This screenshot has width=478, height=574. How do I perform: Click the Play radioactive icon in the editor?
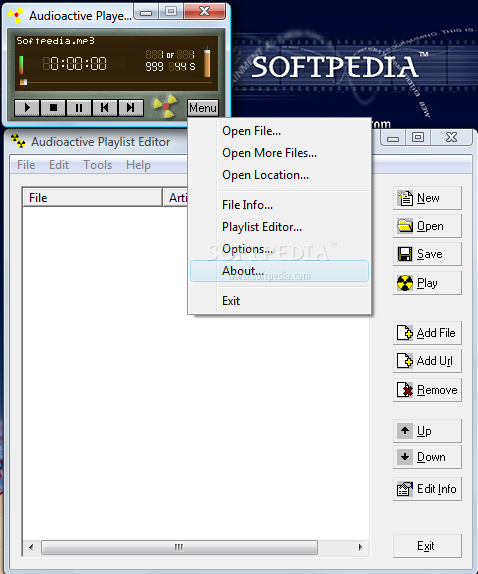tap(427, 283)
